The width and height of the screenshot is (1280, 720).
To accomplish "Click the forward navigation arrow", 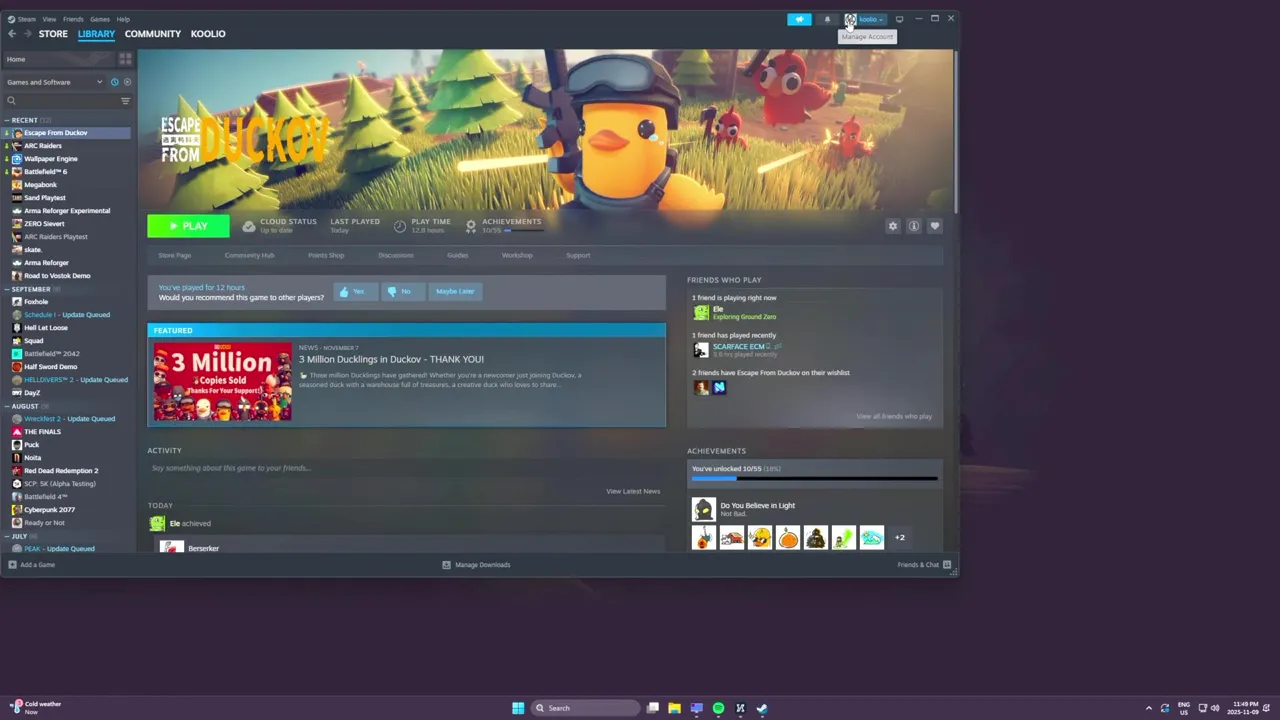I will (27, 34).
